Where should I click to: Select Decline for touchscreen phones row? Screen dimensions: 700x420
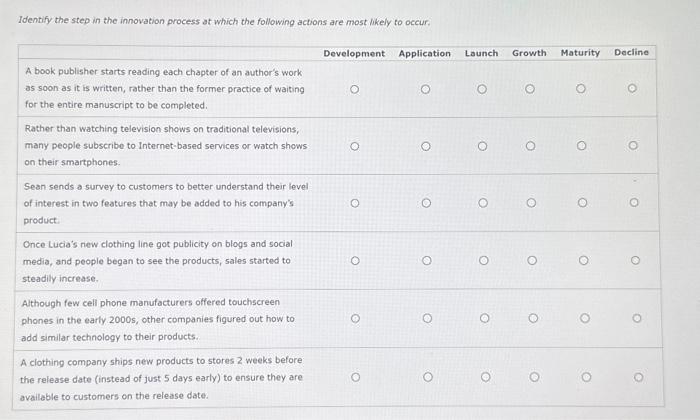637,318
